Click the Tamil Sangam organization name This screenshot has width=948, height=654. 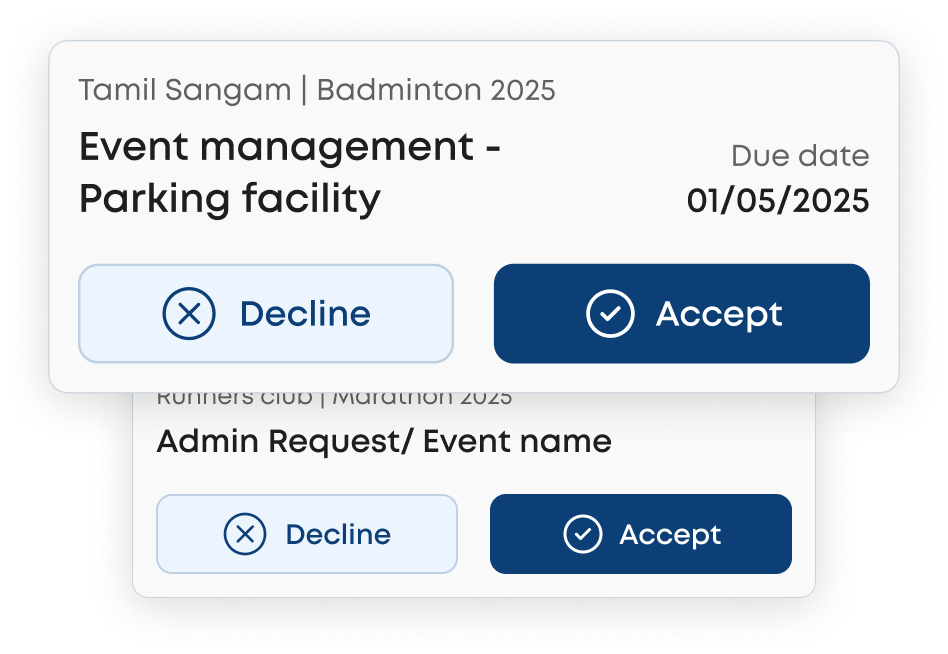point(185,91)
